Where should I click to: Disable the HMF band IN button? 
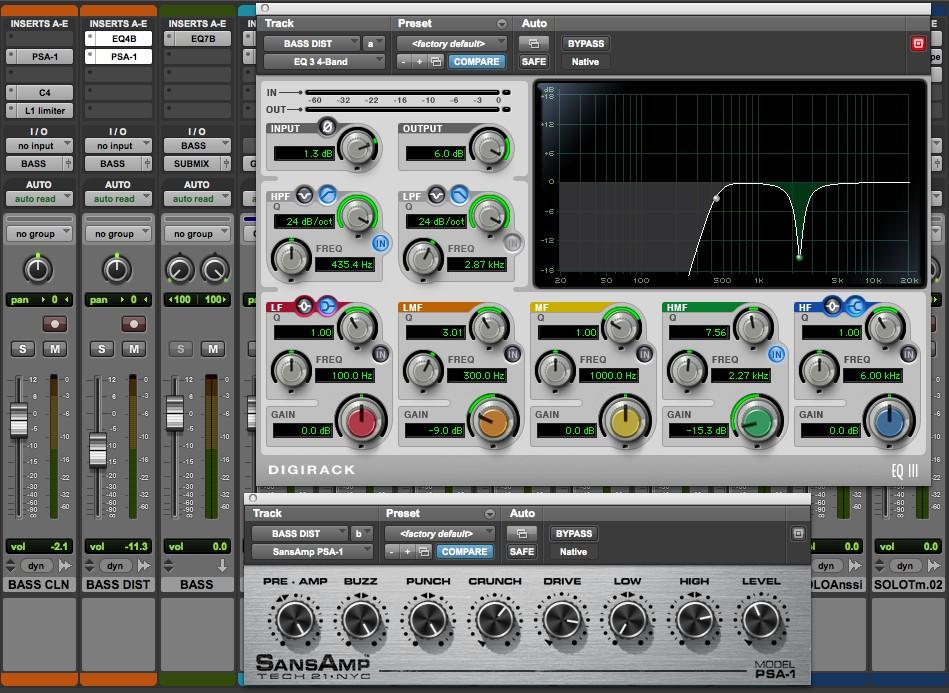point(776,354)
